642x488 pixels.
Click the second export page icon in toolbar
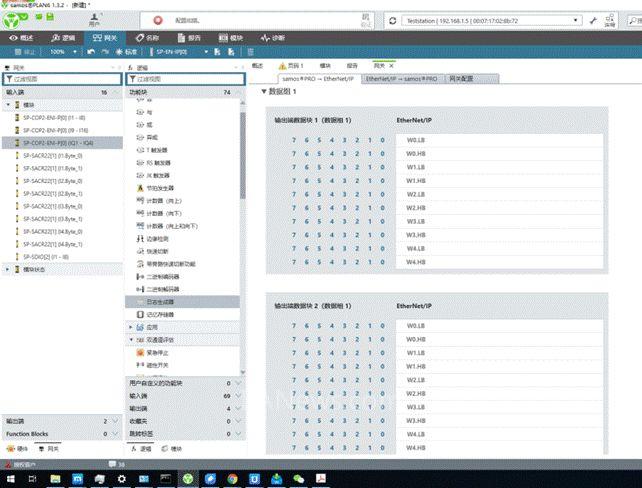tap(231, 52)
